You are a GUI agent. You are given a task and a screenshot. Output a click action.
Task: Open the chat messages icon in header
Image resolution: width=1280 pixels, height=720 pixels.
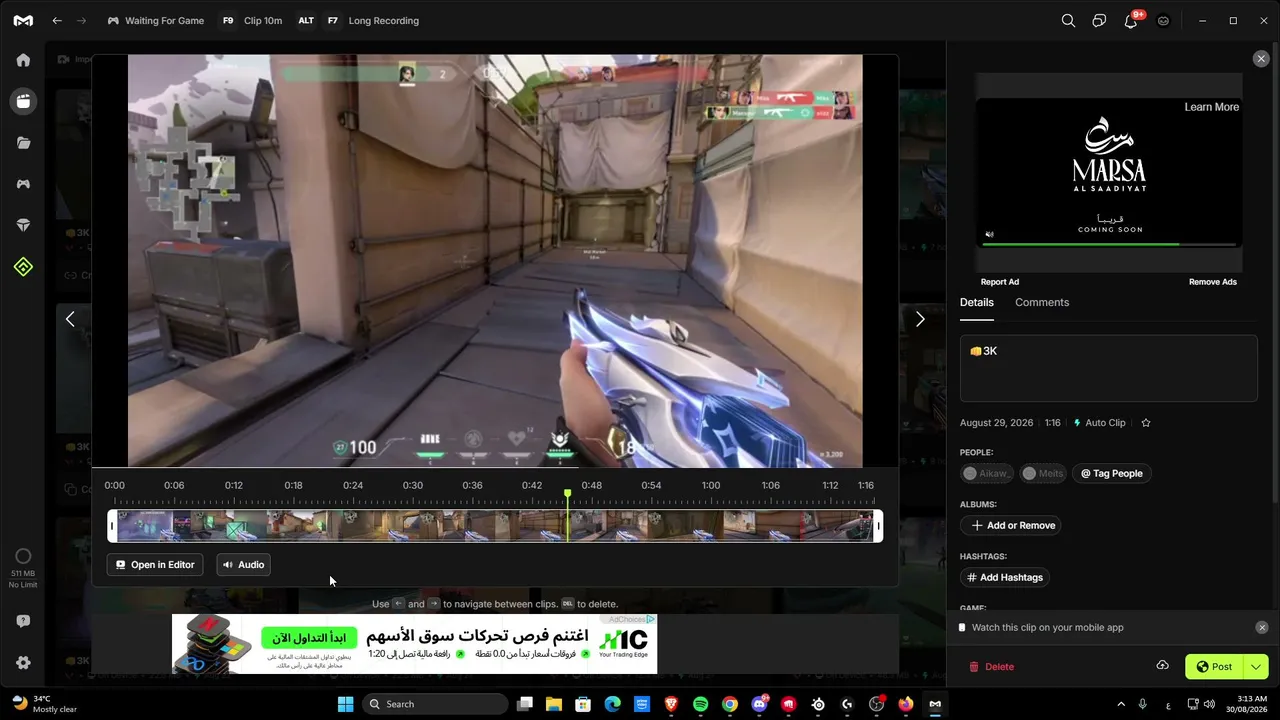click(1099, 20)
